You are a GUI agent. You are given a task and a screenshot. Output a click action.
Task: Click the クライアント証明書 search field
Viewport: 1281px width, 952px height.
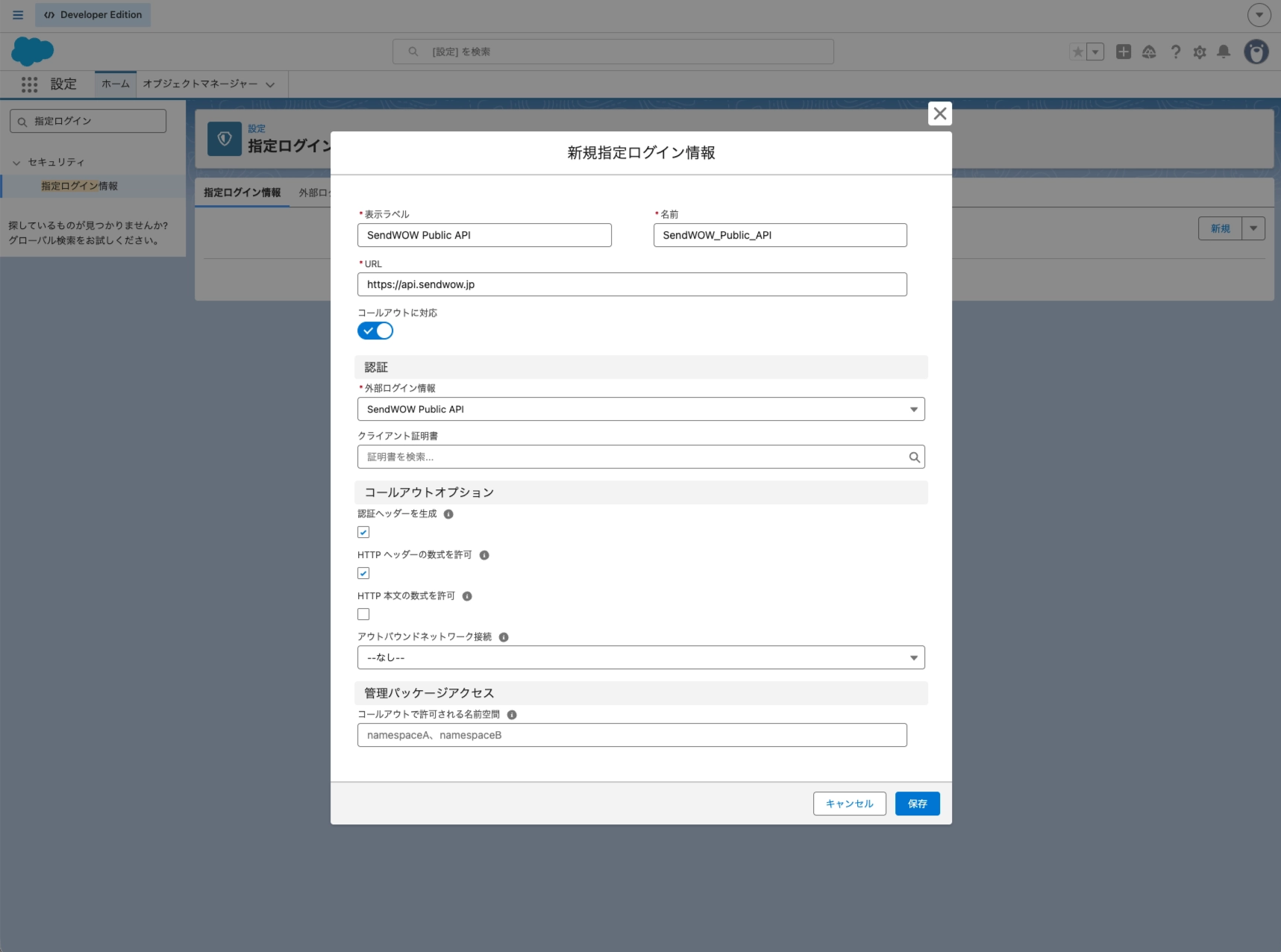641,457
